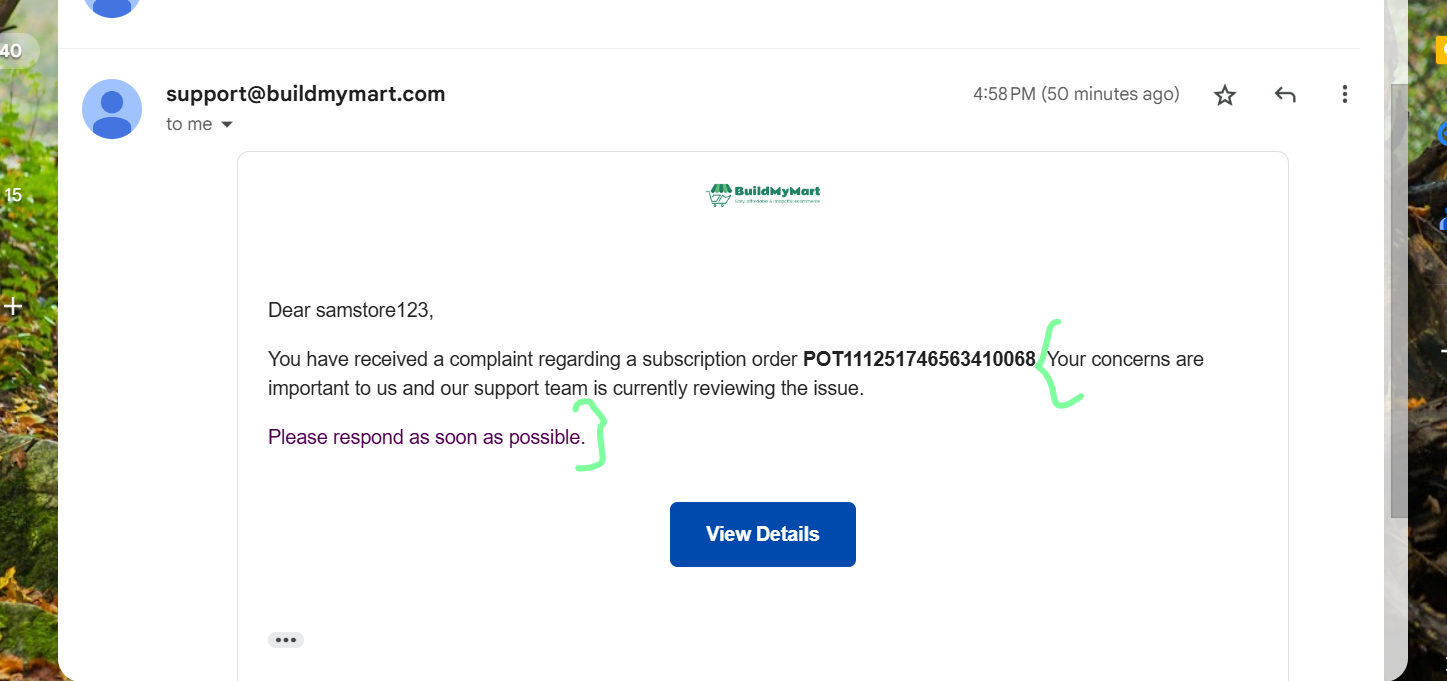
Task: Click the BuildMyMart logo in email
Action: click(763, 194)
